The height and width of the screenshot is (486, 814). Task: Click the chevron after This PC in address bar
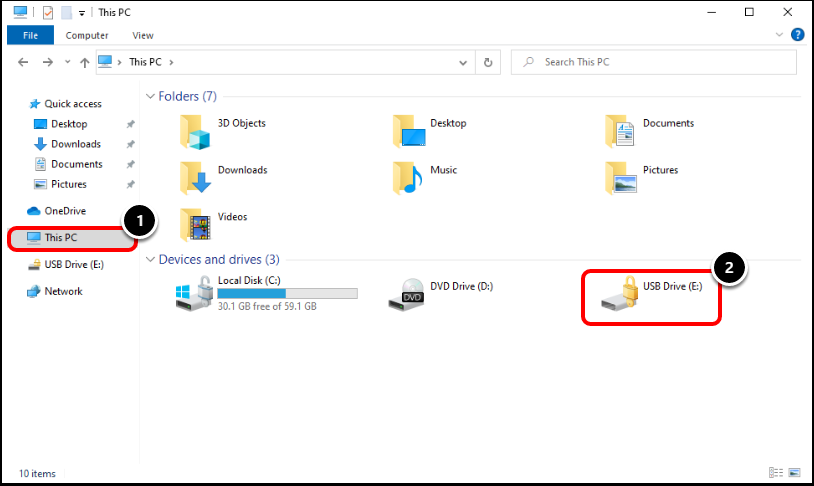171,62
